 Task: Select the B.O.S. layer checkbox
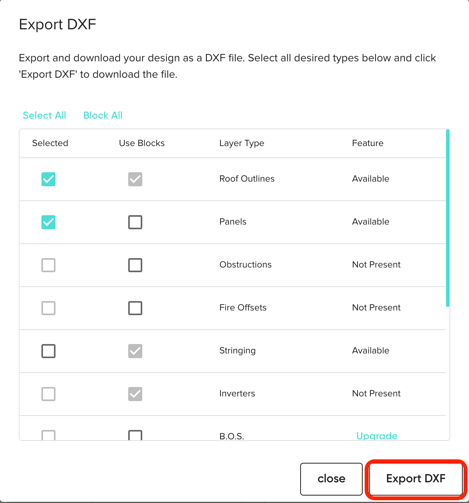tap(48, 435)
